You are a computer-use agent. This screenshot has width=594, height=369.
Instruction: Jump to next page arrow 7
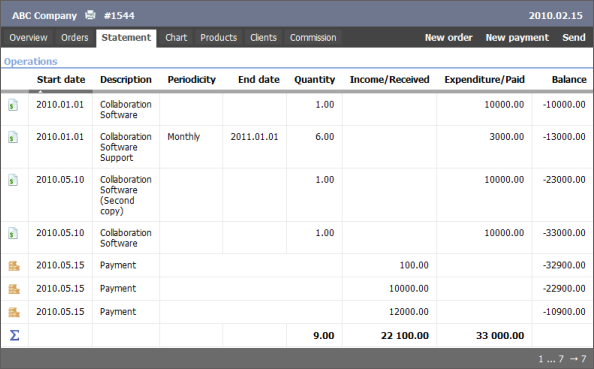pyautogui.click(x=578, y=358)
